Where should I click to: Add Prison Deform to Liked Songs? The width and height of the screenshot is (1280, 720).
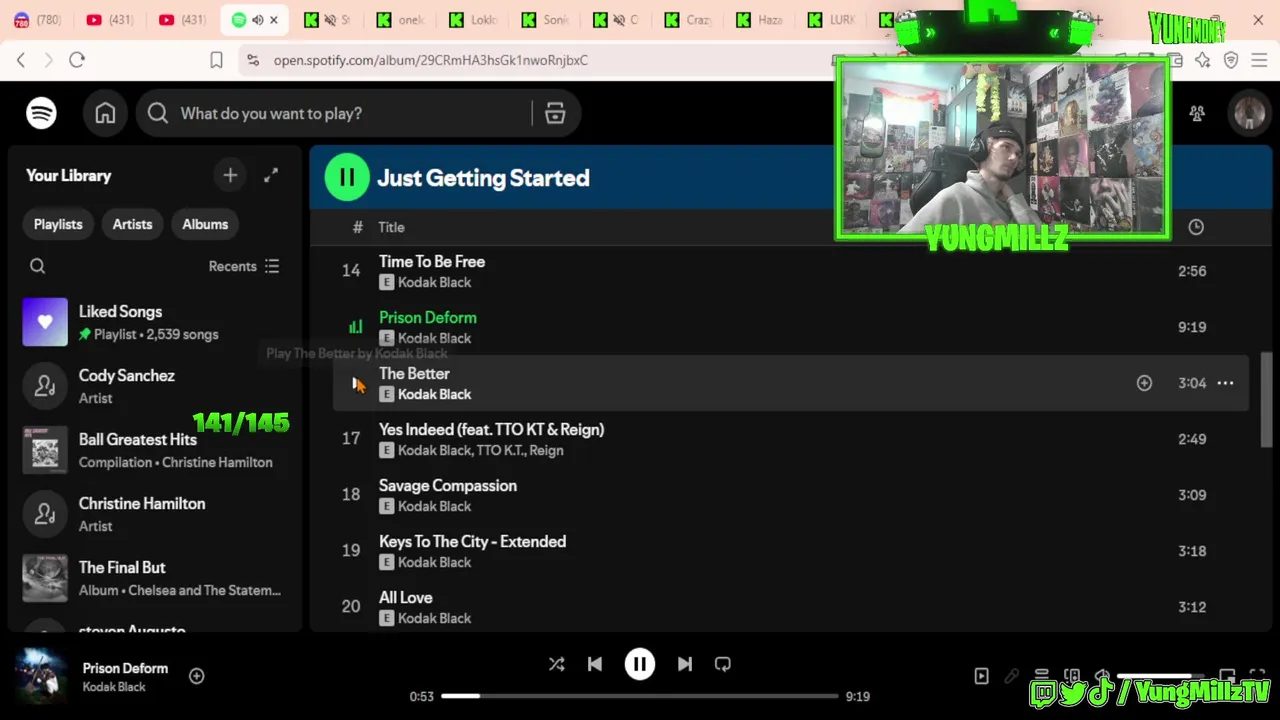coord(197,676)
